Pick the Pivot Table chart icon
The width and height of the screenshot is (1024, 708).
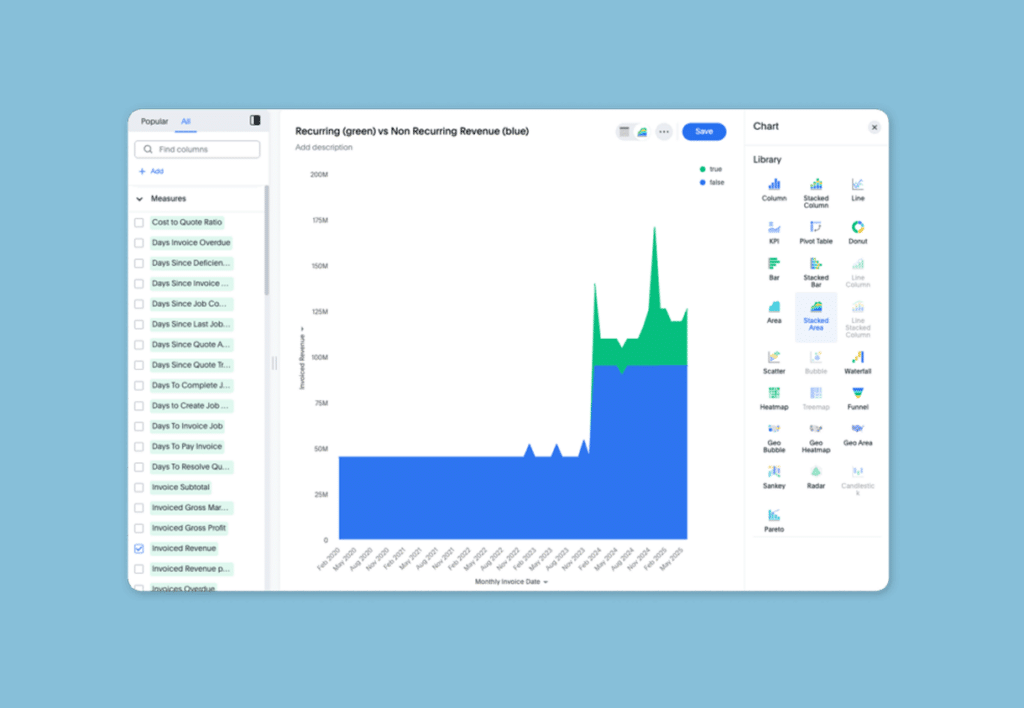click(816, 228)
